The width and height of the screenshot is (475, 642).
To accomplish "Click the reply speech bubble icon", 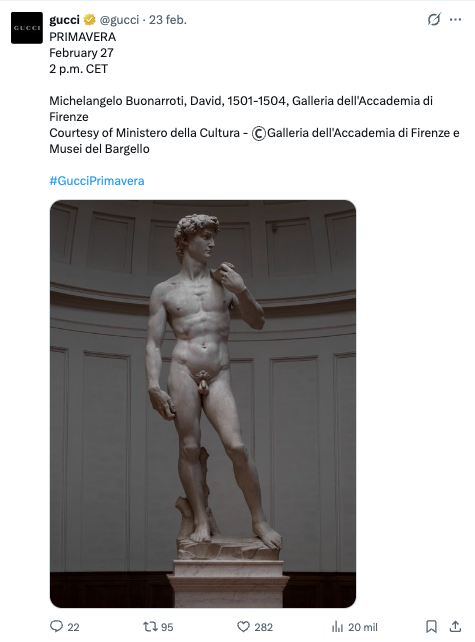I will 56,626.
